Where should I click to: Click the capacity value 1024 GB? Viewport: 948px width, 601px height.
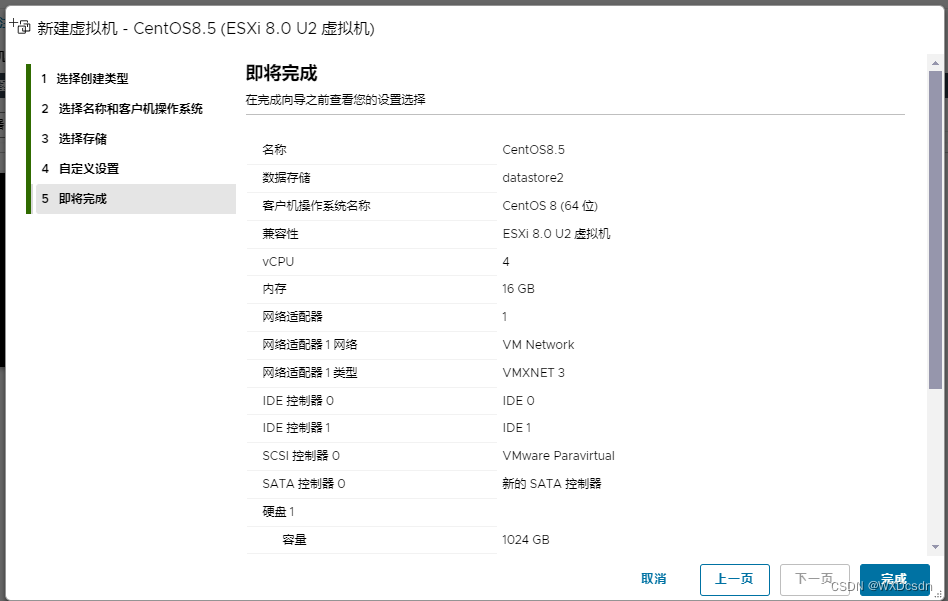pos(525,540)
